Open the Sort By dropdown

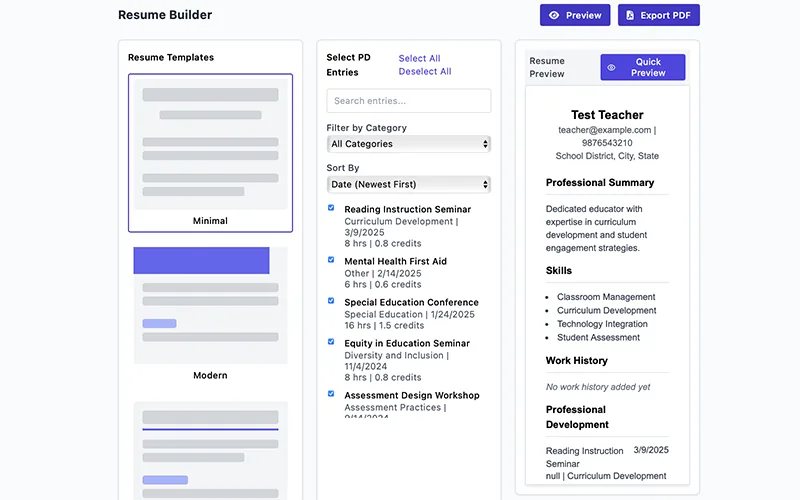coord(409,184)
